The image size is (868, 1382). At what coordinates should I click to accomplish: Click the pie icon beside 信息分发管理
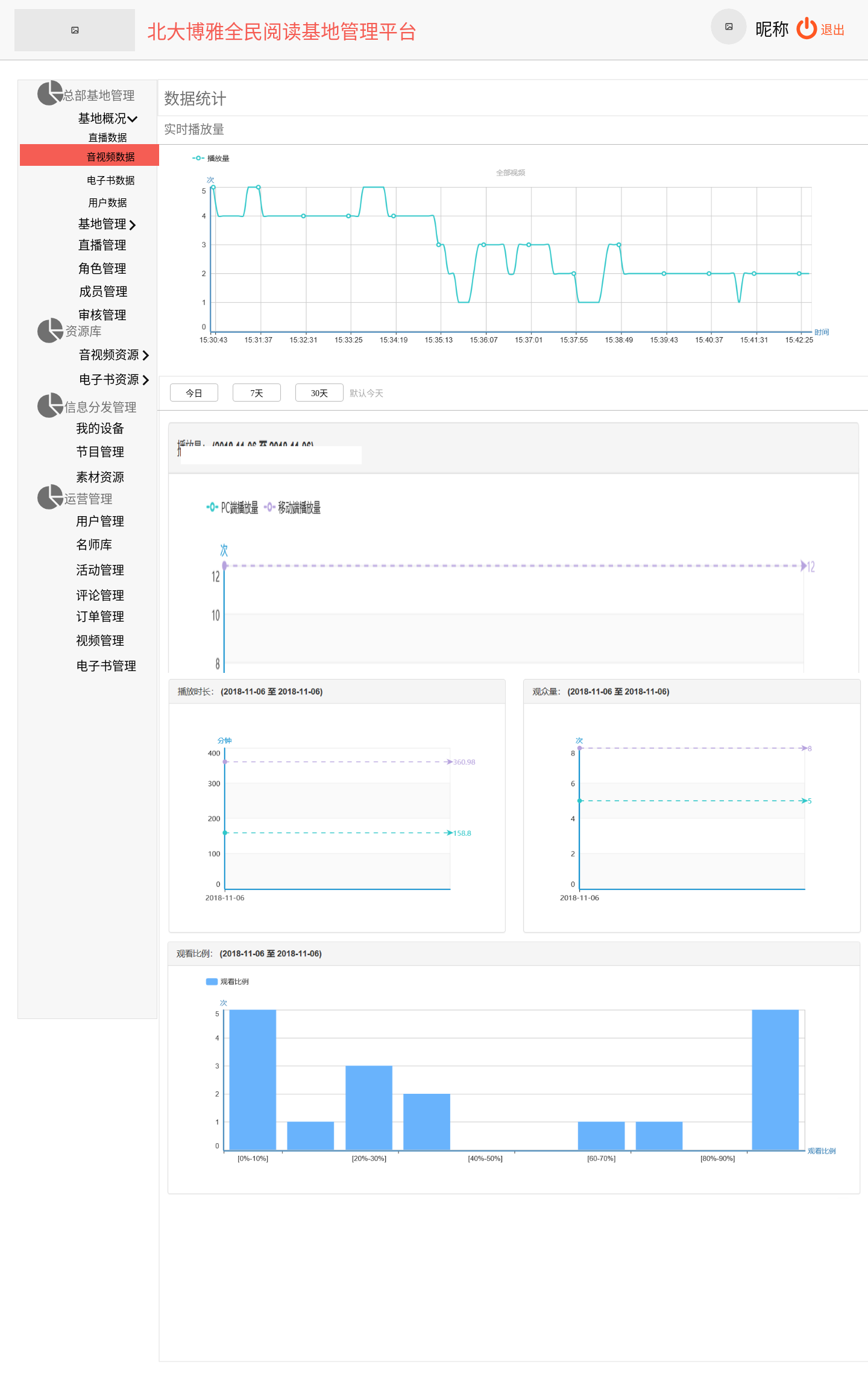pyautogui.click(x=50, y=405)
